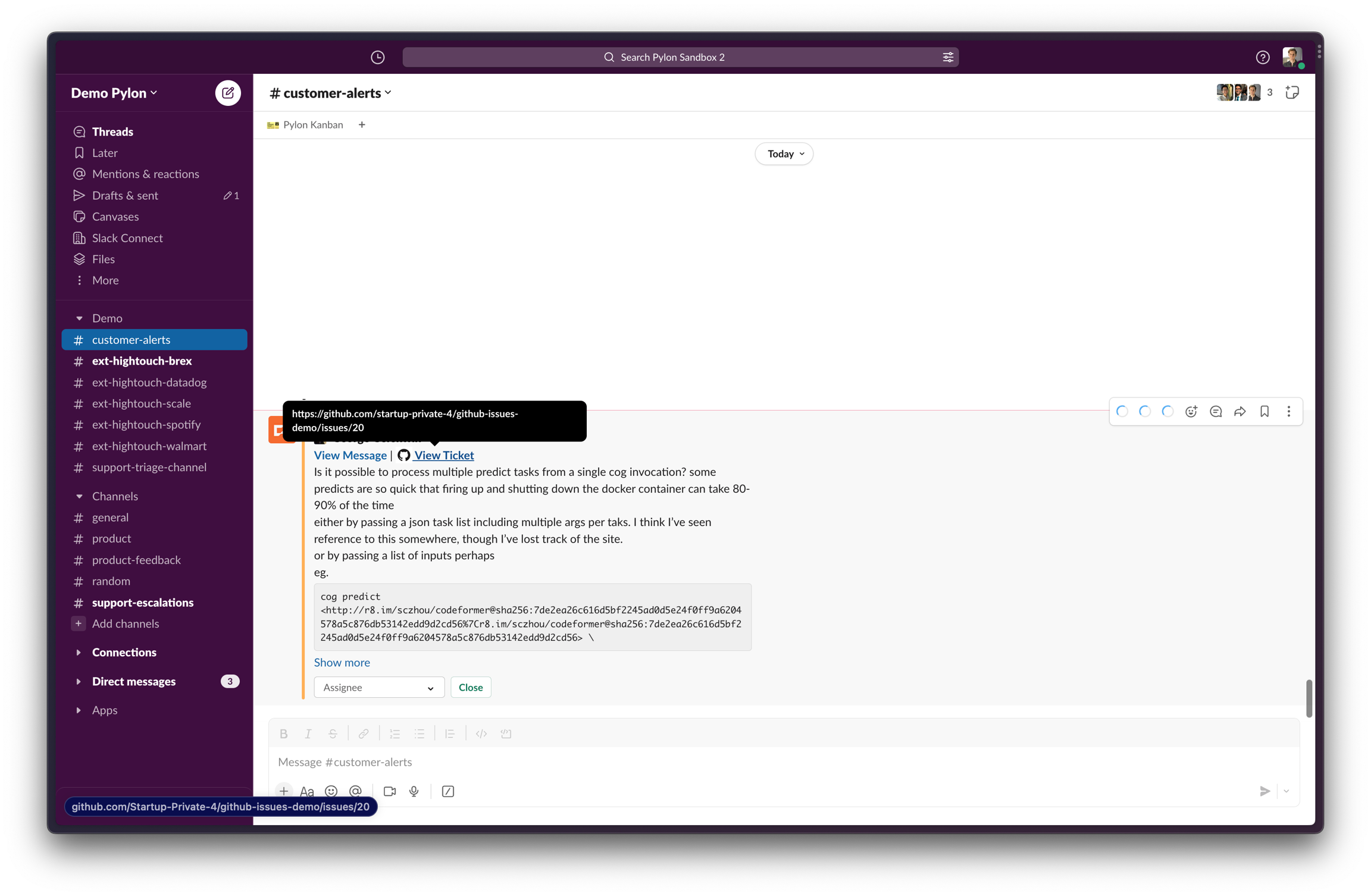Go to Threads in sidebar
1371x896 pixels.
(x=112, y=131)
